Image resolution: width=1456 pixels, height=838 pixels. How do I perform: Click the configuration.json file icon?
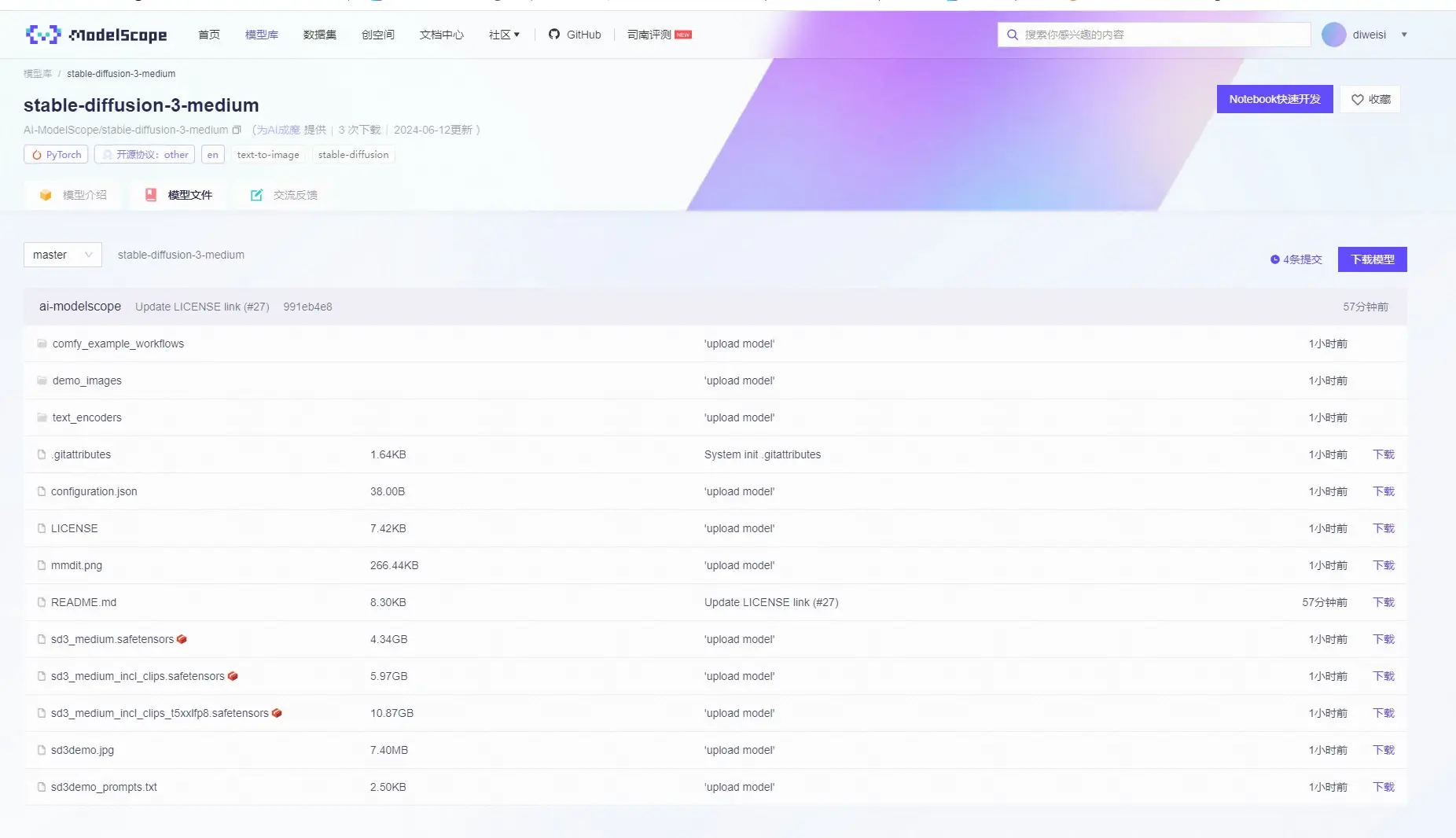pos(42,491)
